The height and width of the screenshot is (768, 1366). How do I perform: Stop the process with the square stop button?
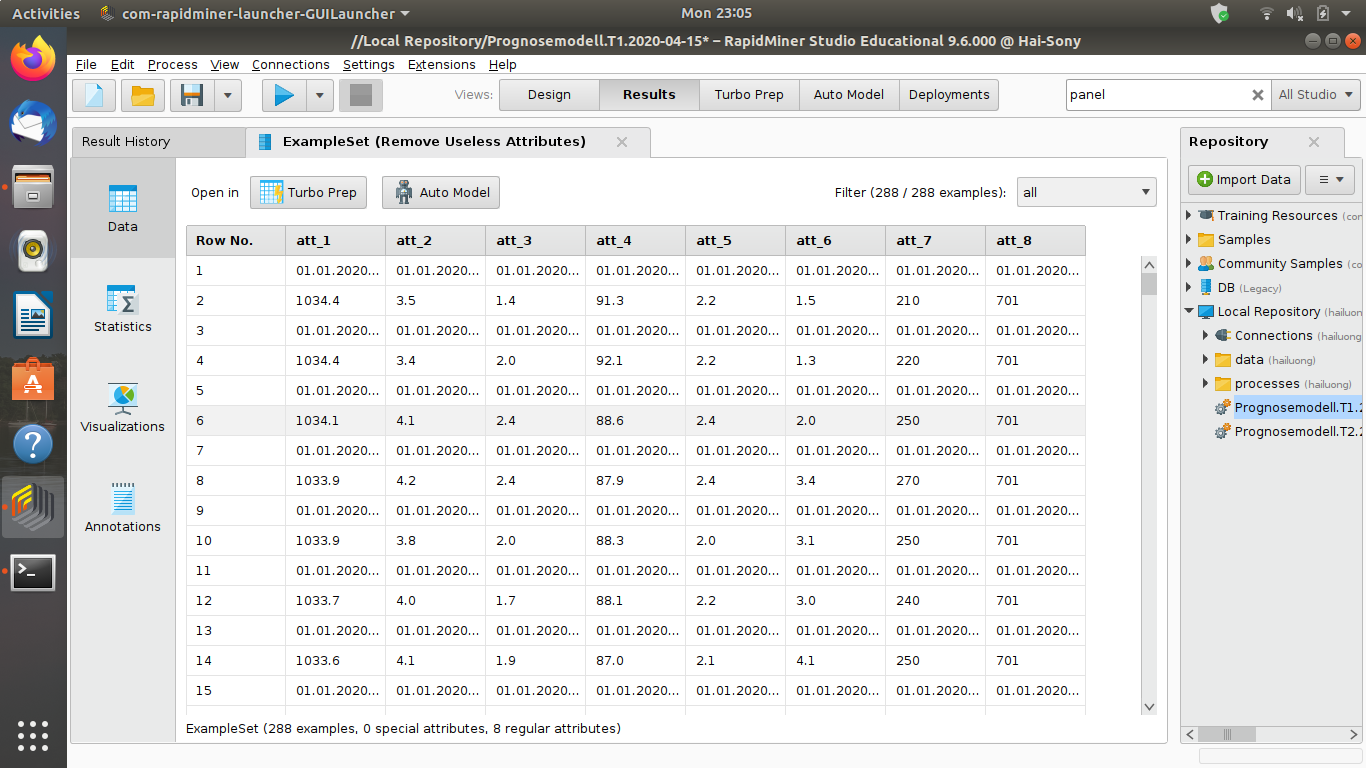click(x=361, y=95)
